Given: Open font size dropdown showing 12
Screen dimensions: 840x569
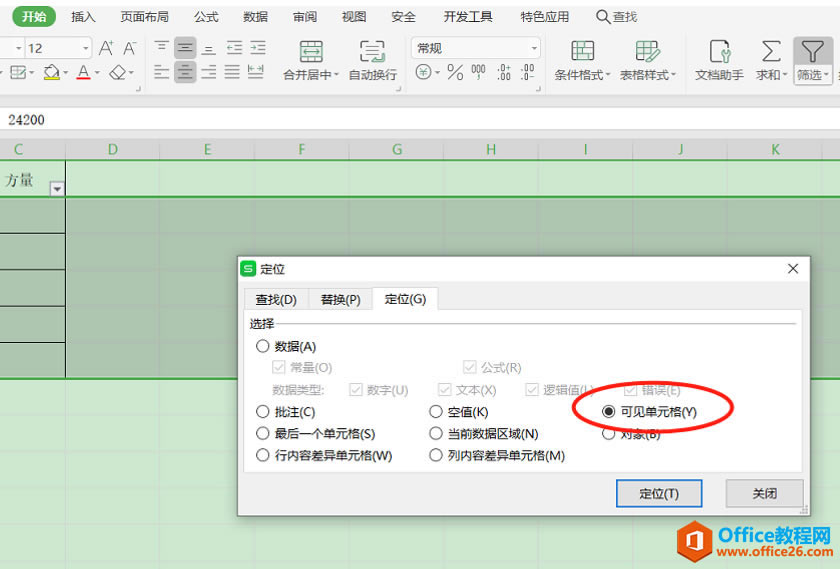Looking at the screenshot, I should (x=85, y=48).
